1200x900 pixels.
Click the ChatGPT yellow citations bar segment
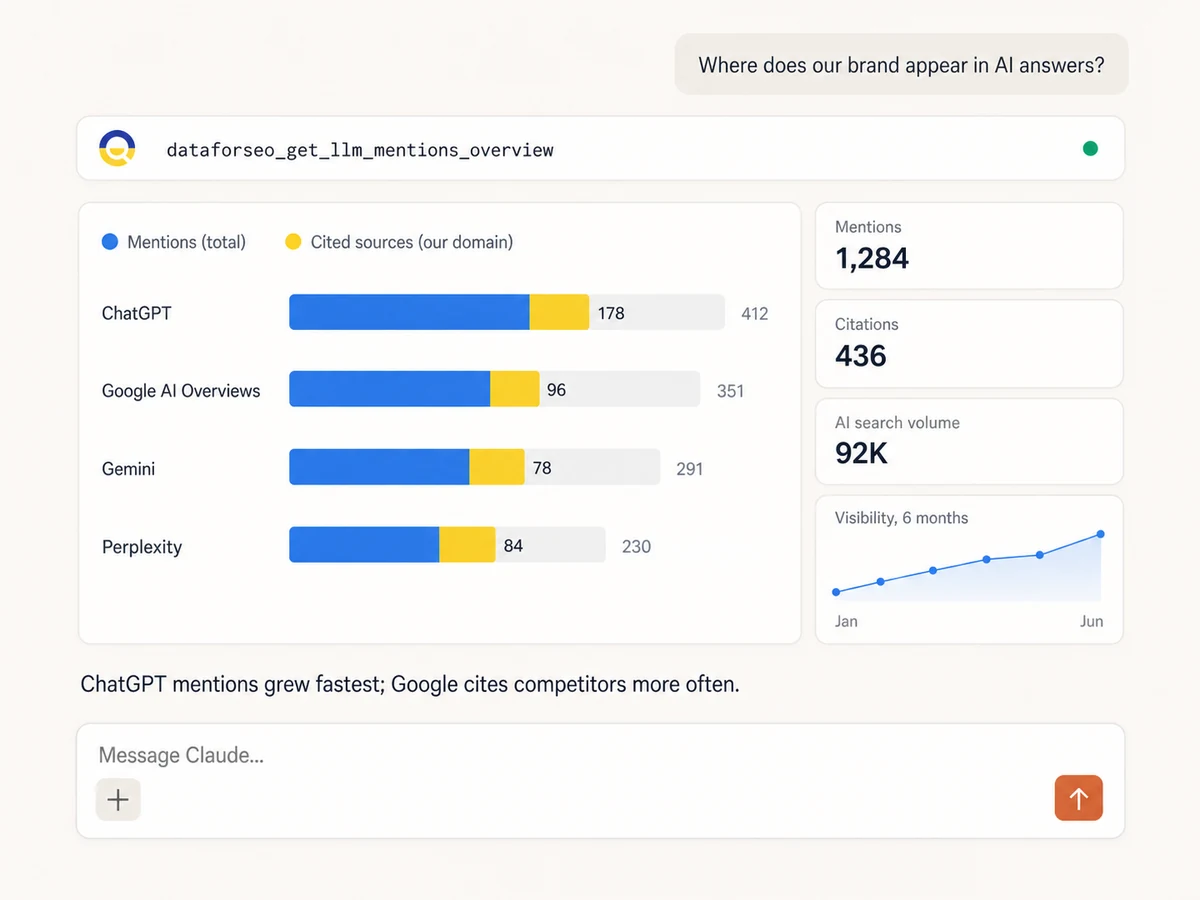pyautogui.click(x=559, y=312)
